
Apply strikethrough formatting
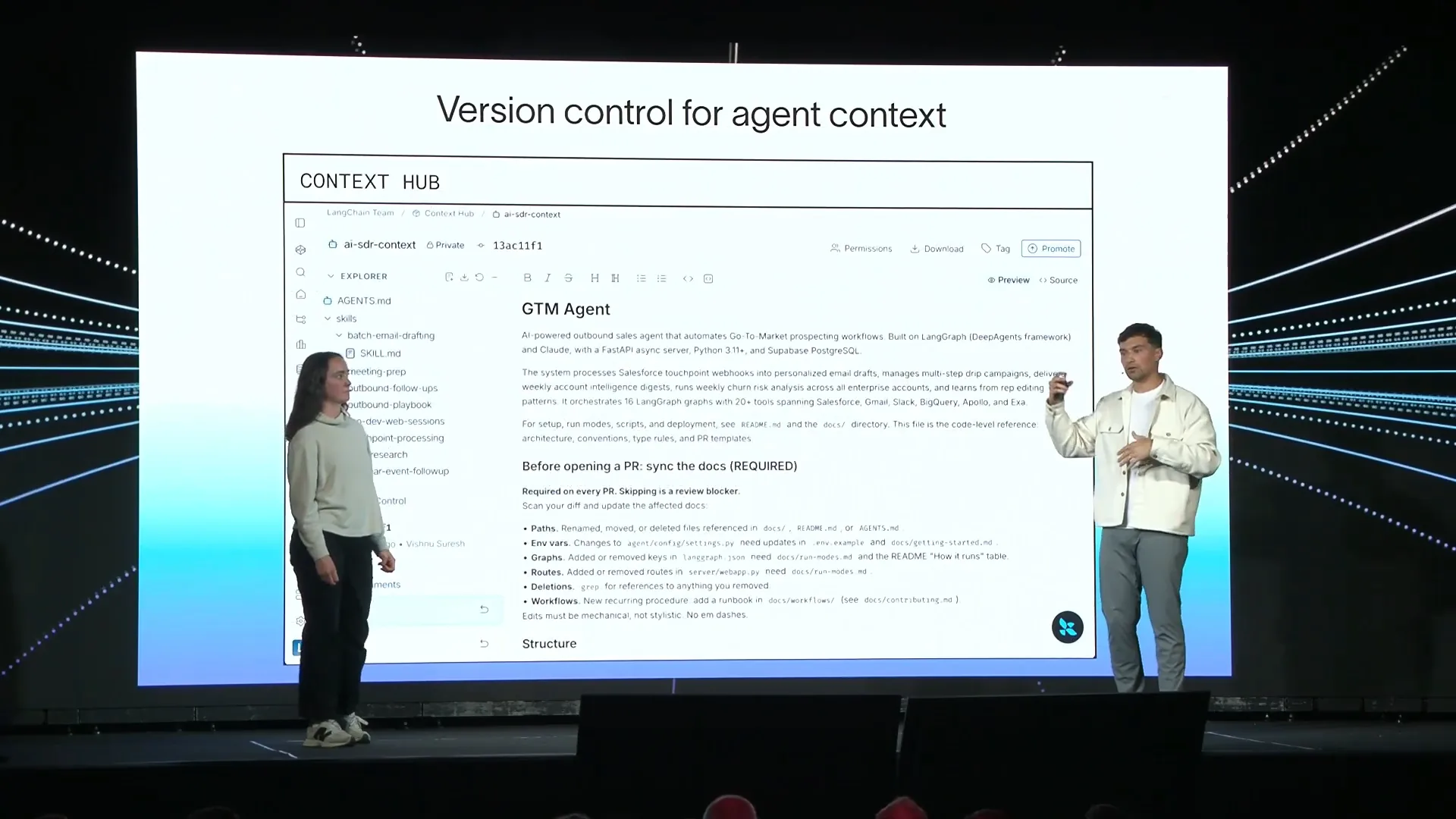pos(569,278)
